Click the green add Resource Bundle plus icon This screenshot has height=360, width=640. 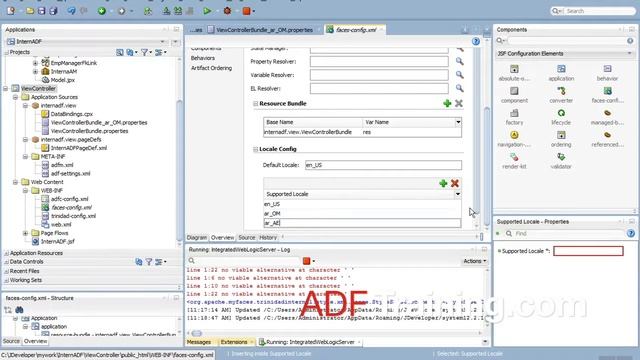pos(447,104)
